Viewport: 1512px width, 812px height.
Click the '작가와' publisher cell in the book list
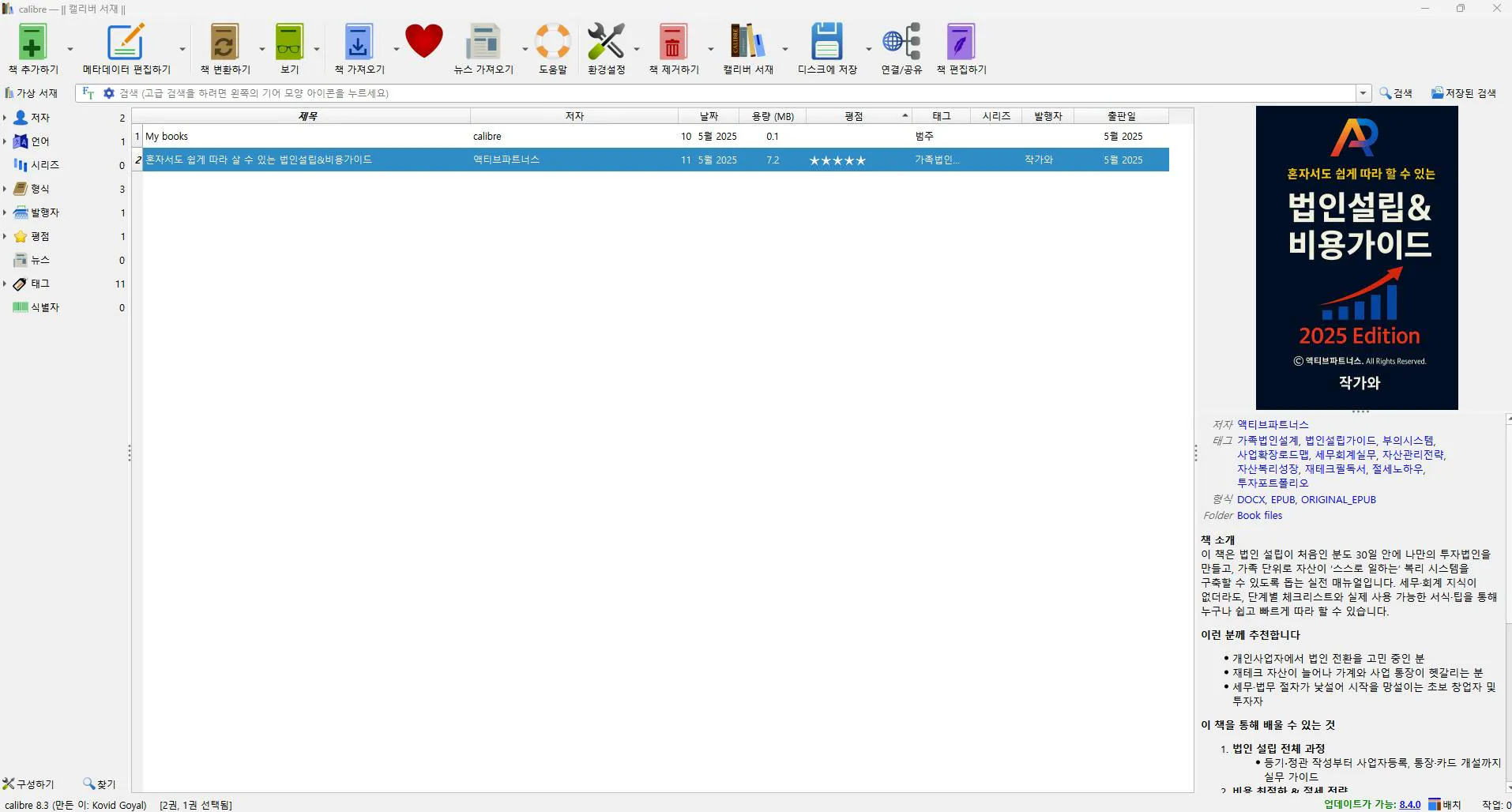[1039, 160]
